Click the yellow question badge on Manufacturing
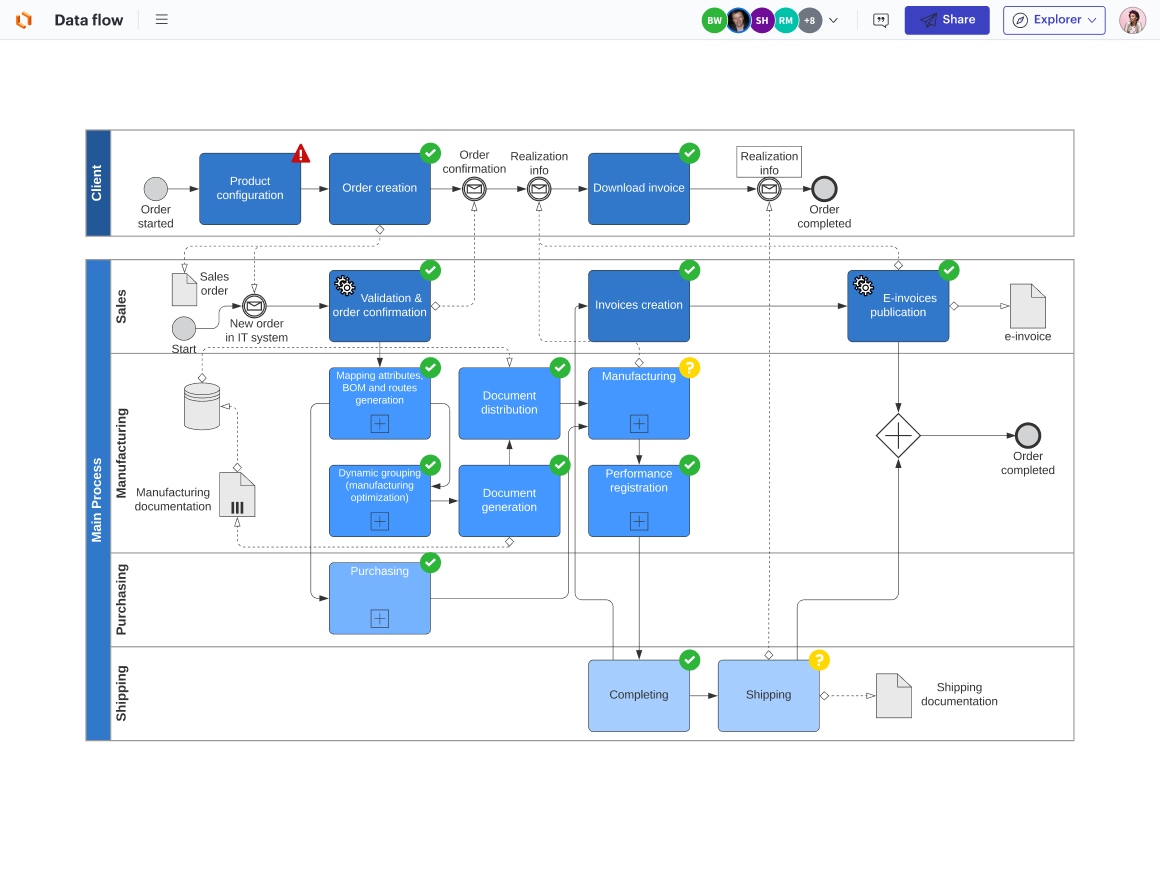1160x870 pixels. click(690, 368)
